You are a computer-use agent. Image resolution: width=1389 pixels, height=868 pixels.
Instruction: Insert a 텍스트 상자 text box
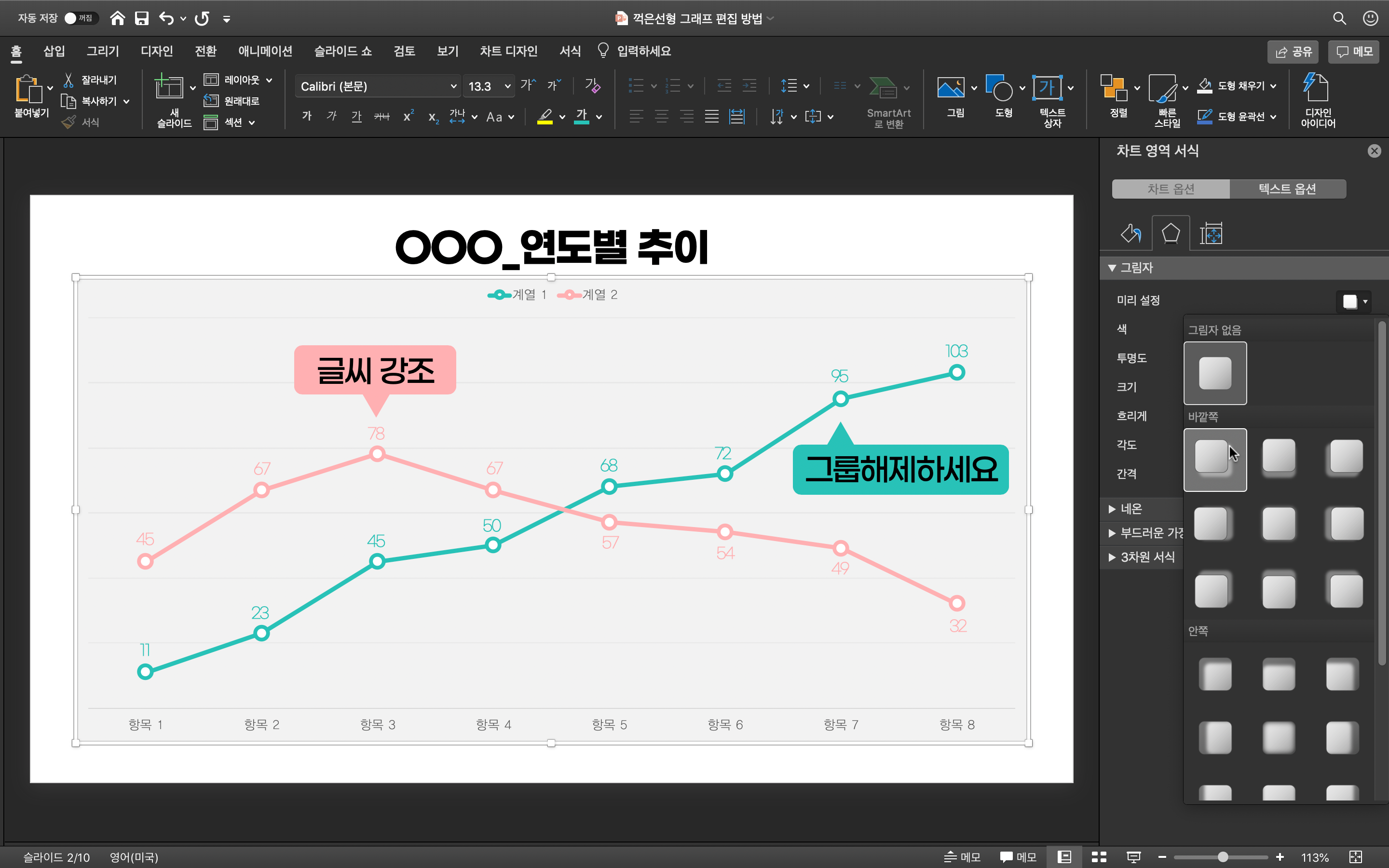(x=1048, y=87)
